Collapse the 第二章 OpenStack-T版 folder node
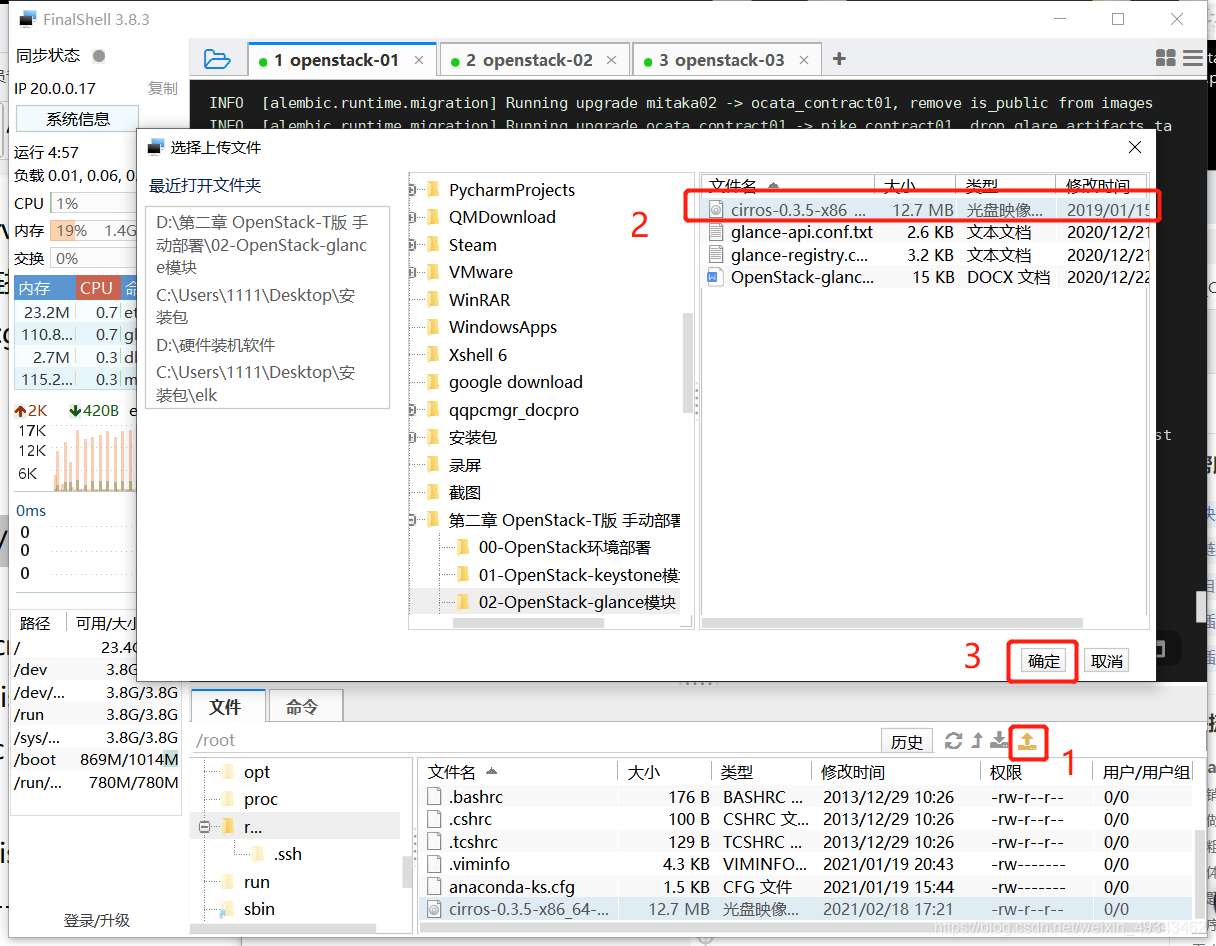The width and height of the screenshot is (1216, 946). [412, 520]
